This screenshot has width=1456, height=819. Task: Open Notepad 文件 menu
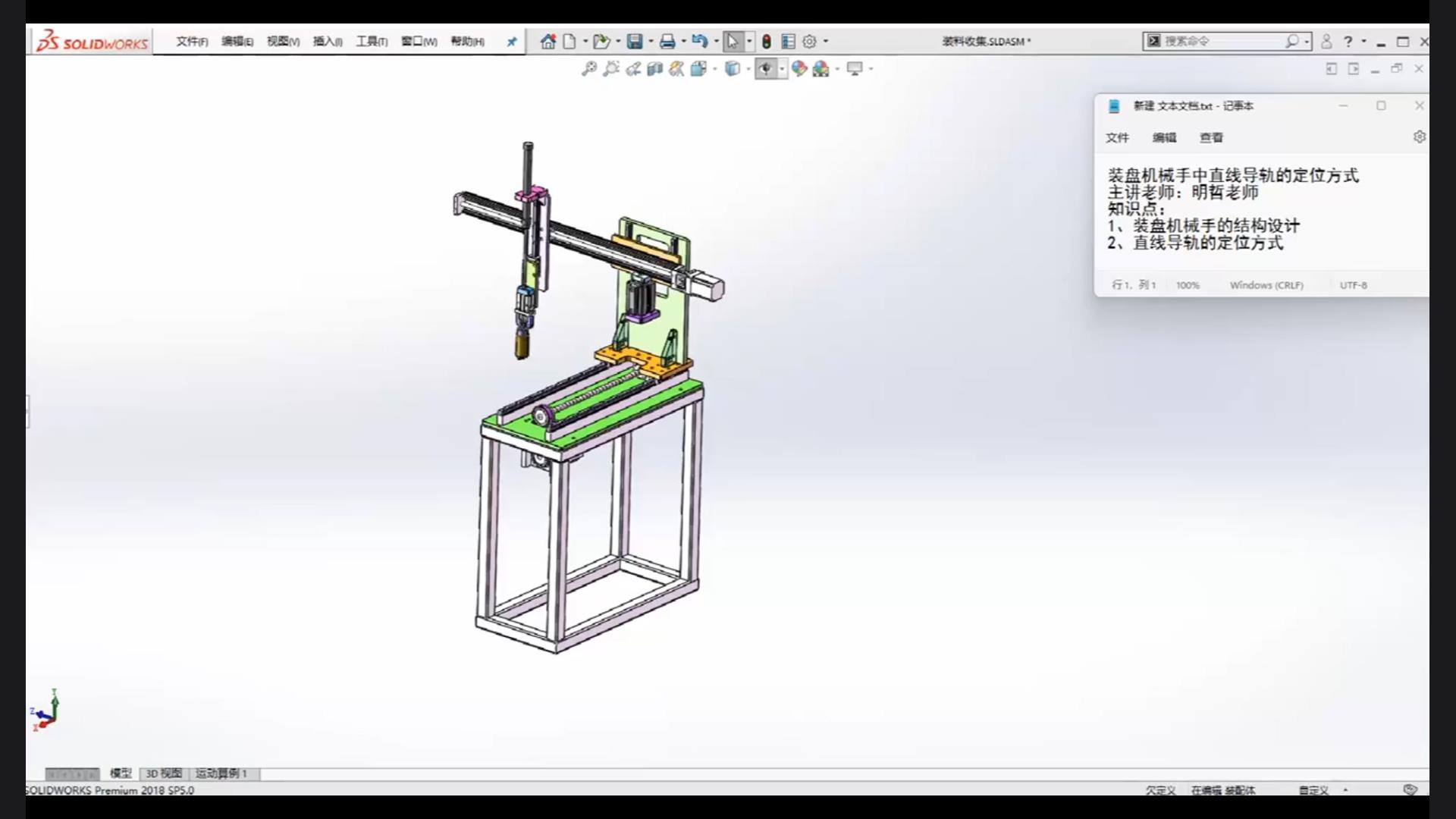point(1117,137)
